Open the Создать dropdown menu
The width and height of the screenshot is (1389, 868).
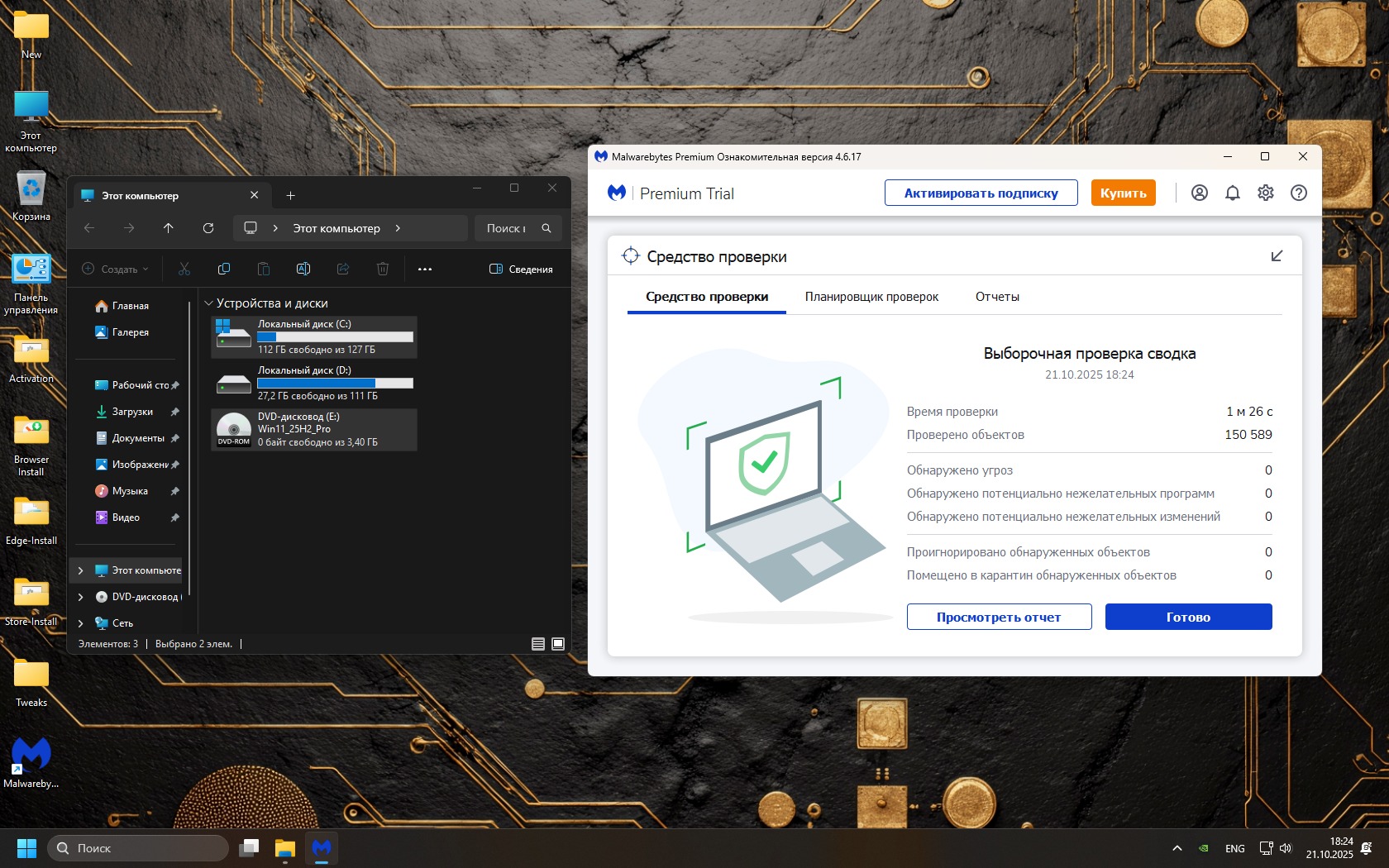116,269
